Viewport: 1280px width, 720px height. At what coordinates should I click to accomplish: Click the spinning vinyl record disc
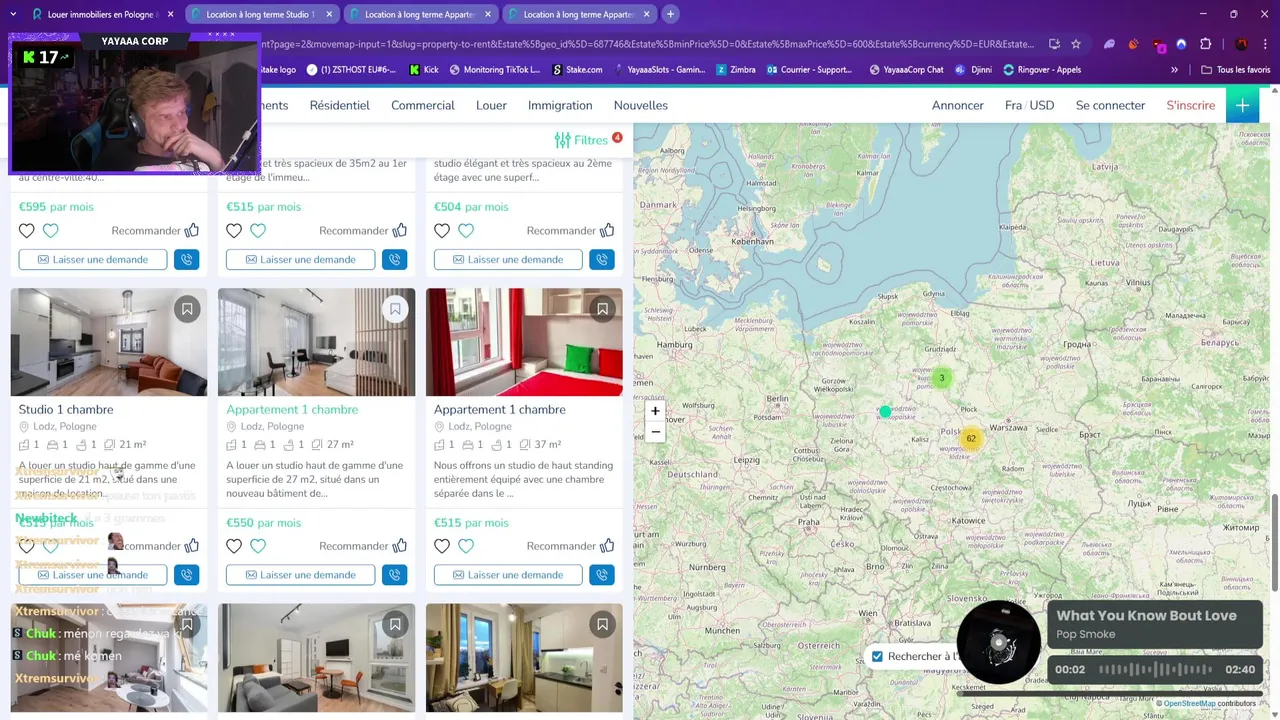999,643
